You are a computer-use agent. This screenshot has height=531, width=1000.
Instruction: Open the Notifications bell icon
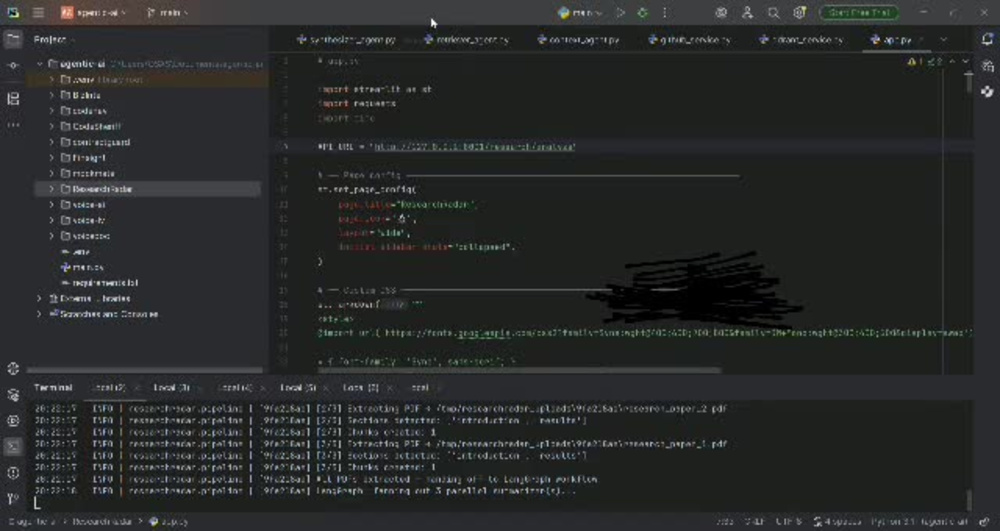click(x=987, y=40)
